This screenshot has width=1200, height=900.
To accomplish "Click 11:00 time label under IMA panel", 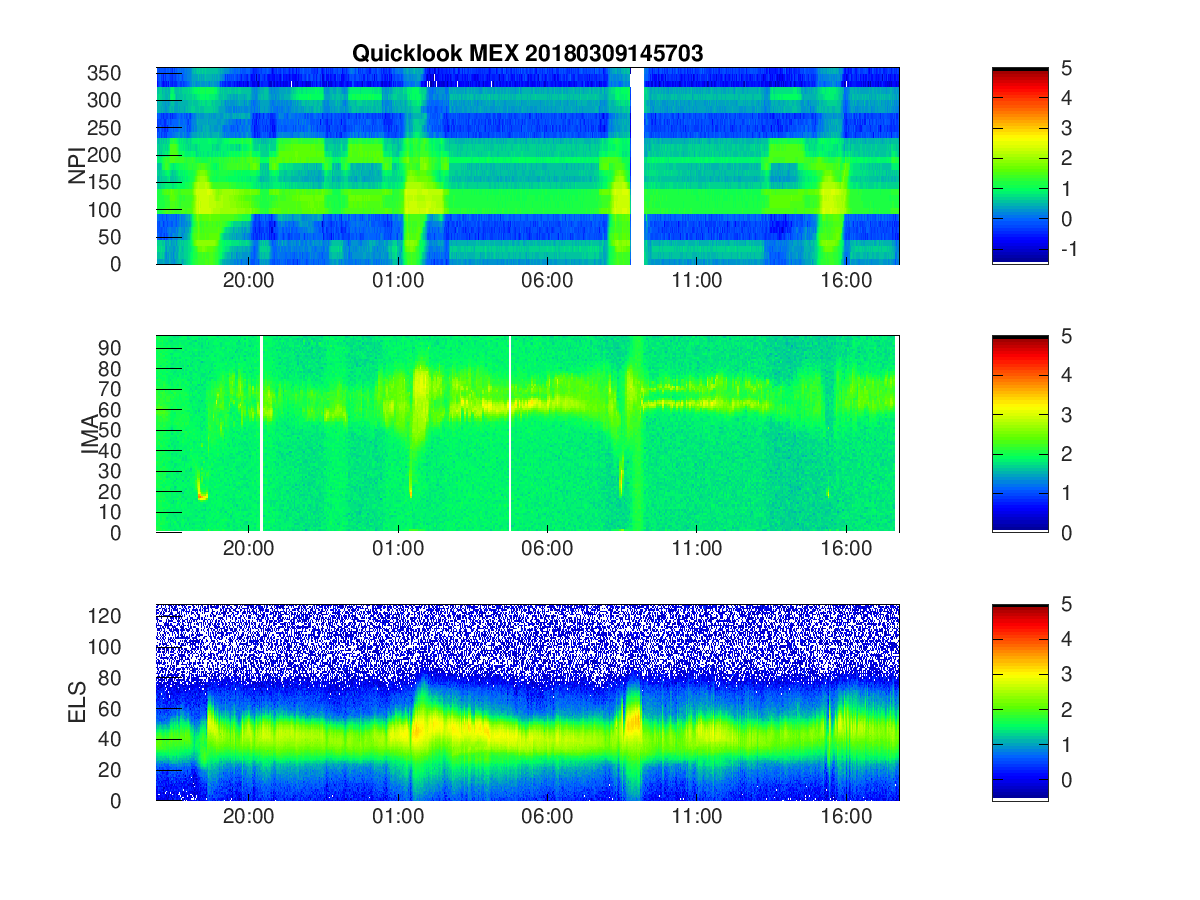I will click(x=697, y=549).
